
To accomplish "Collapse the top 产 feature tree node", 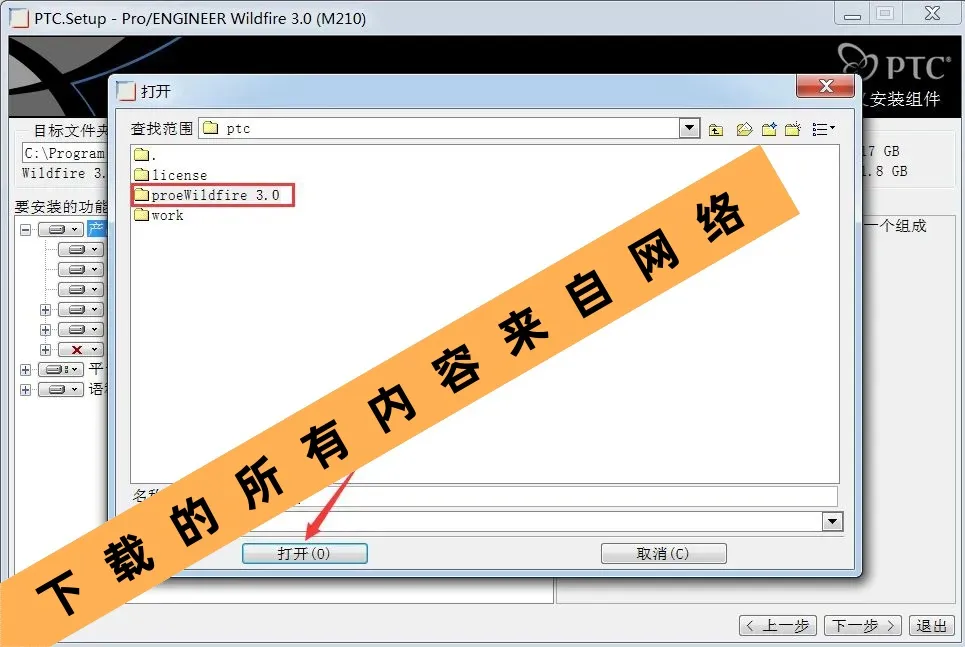I will pos(25,230).
